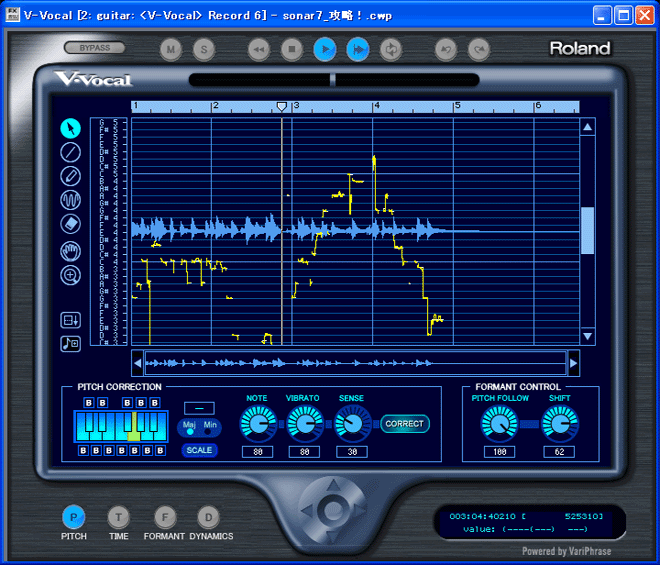Click the waveform overview strip
This screenshot has width=660, height=565.
(356, 363)
